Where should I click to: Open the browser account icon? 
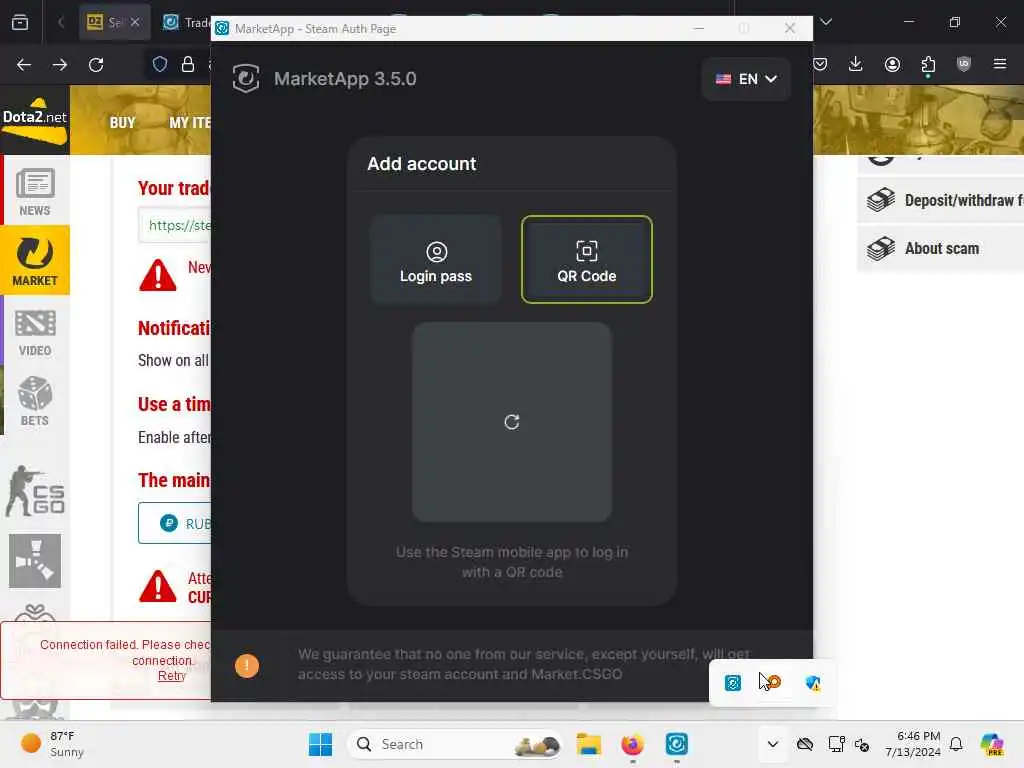[x=892, y=64]
